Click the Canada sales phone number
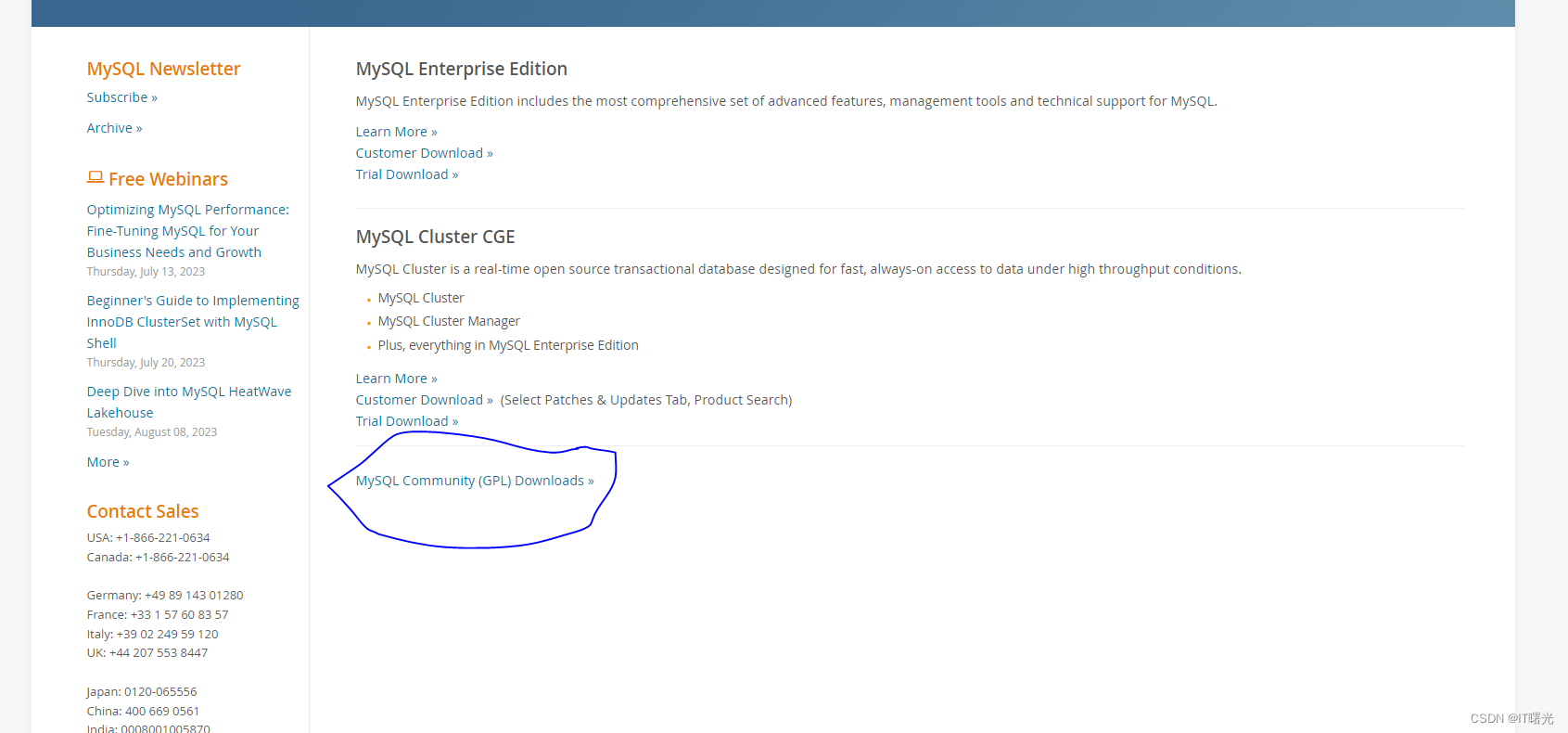Screen dimensions: 1568x733 (183, 558)
